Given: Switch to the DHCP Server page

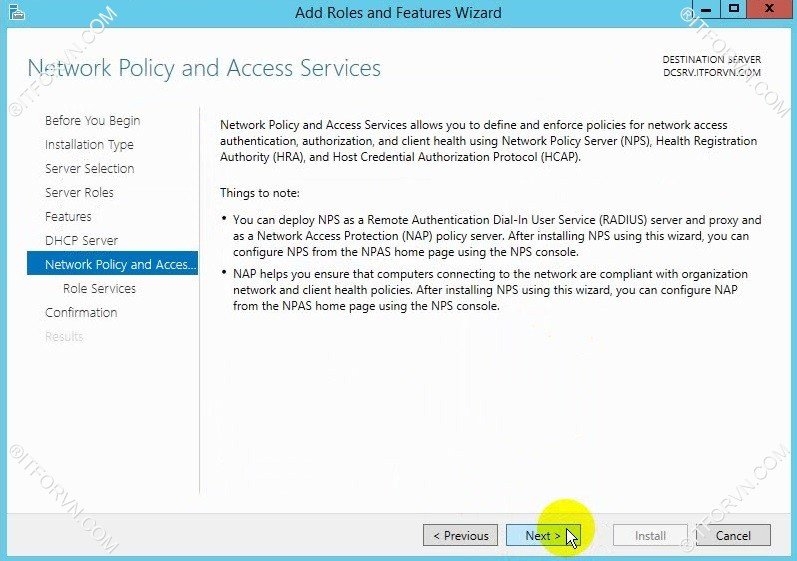Looking at the screenshot, I should click(81, 241).
